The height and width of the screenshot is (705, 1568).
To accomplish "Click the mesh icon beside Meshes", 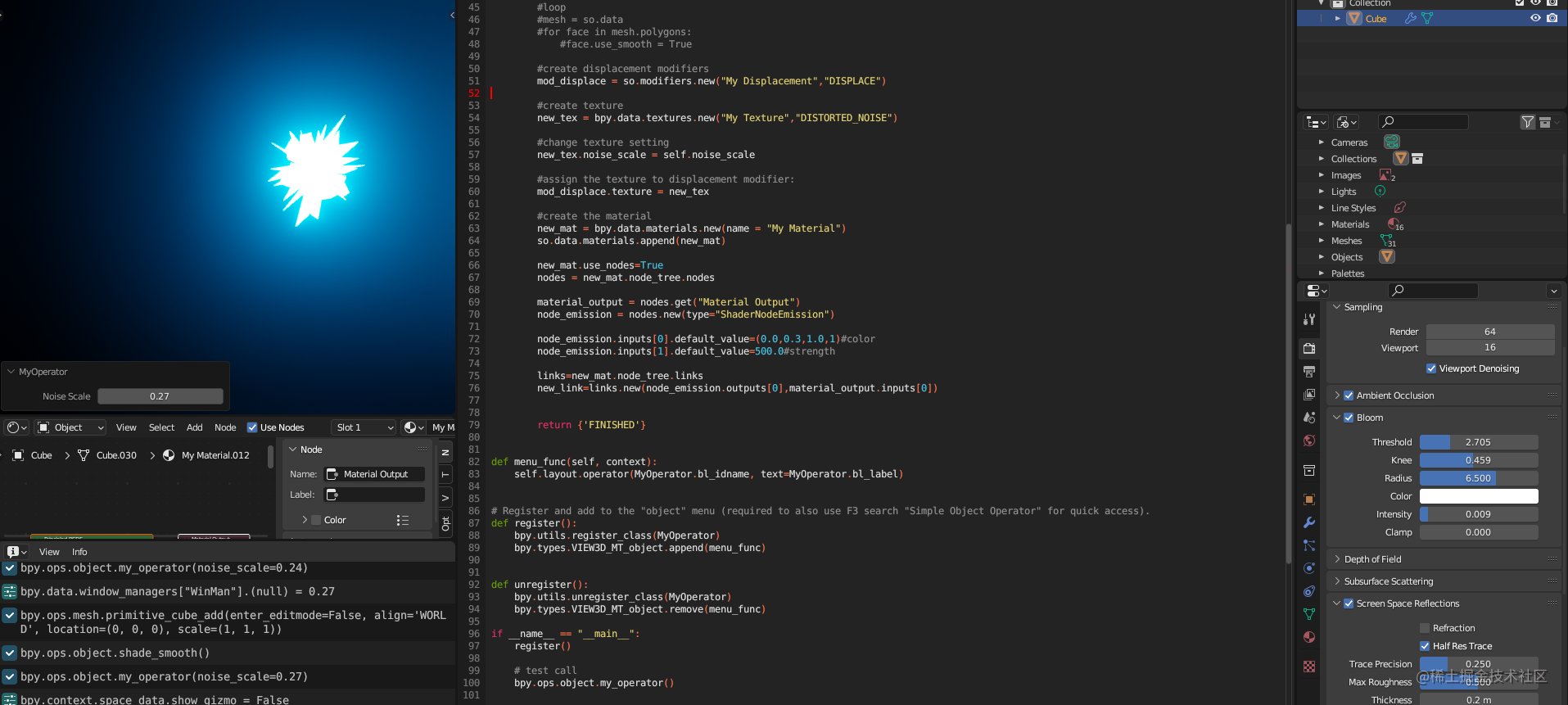I will click(x=1385, y=240).
